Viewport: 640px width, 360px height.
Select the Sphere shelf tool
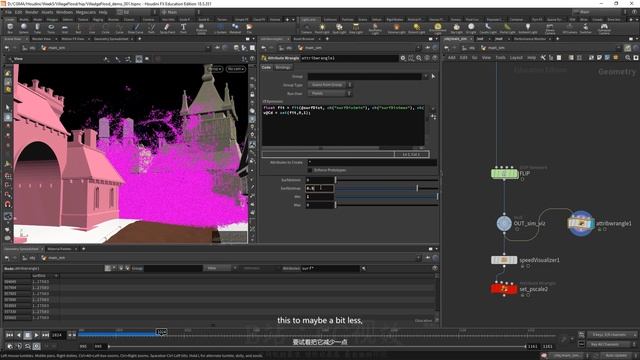[24, 28]
